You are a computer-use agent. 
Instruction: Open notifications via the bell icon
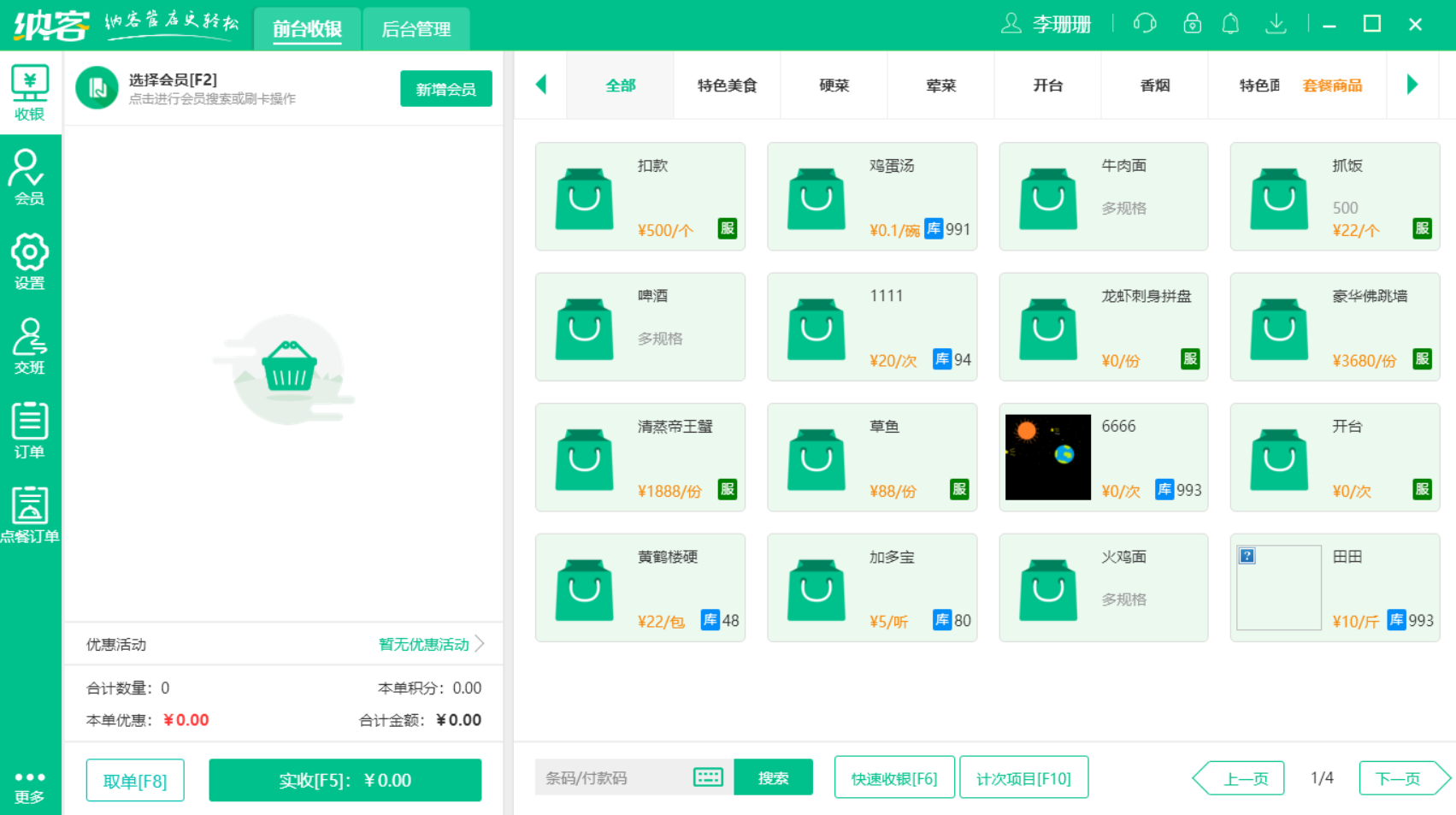tap(1231, 24)
